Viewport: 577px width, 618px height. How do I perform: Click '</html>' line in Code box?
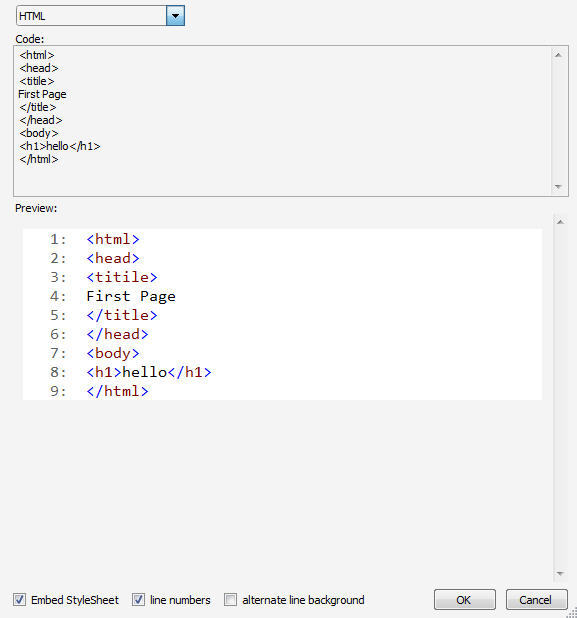pyautogui.click(x=39, y=159)
